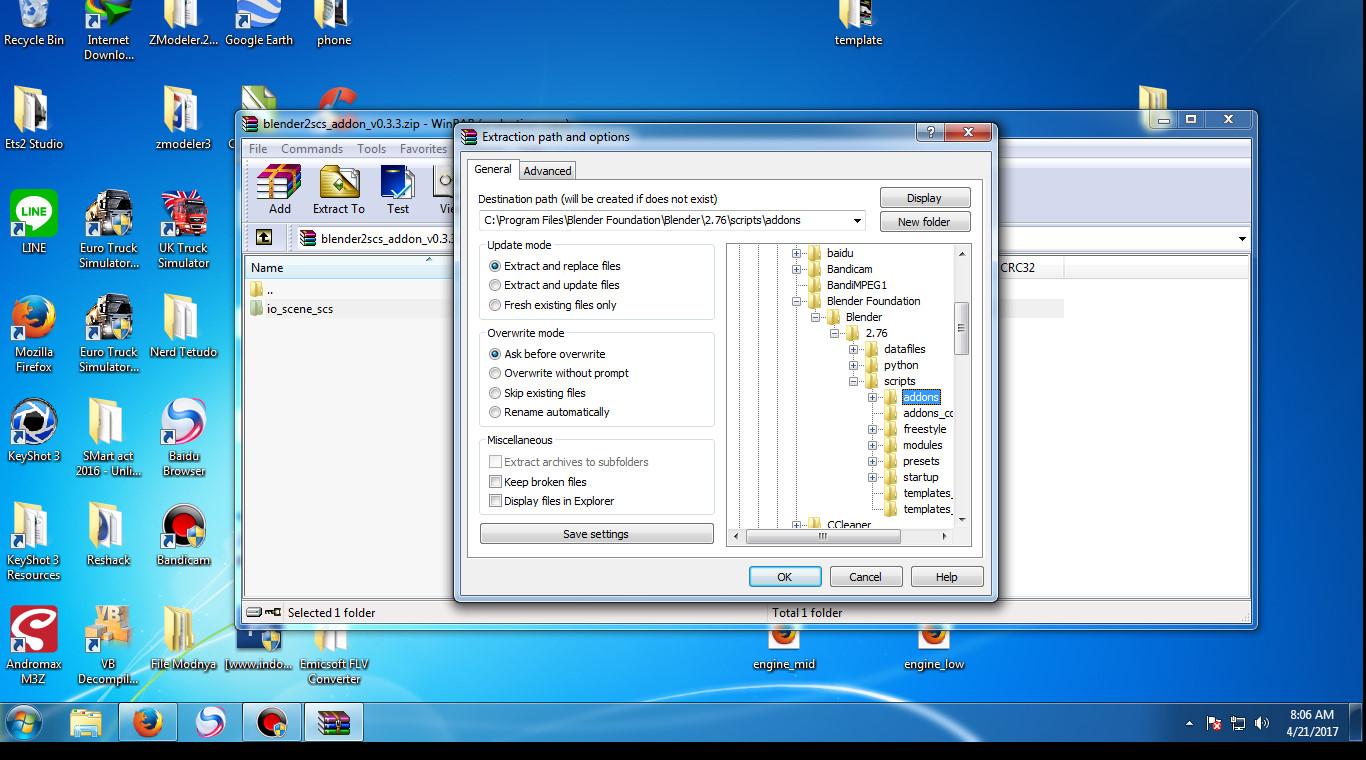Click the folder tree horizontal scrollbar thumb
The height and width of the screenshot is (760, 1366).
point(823,536)
